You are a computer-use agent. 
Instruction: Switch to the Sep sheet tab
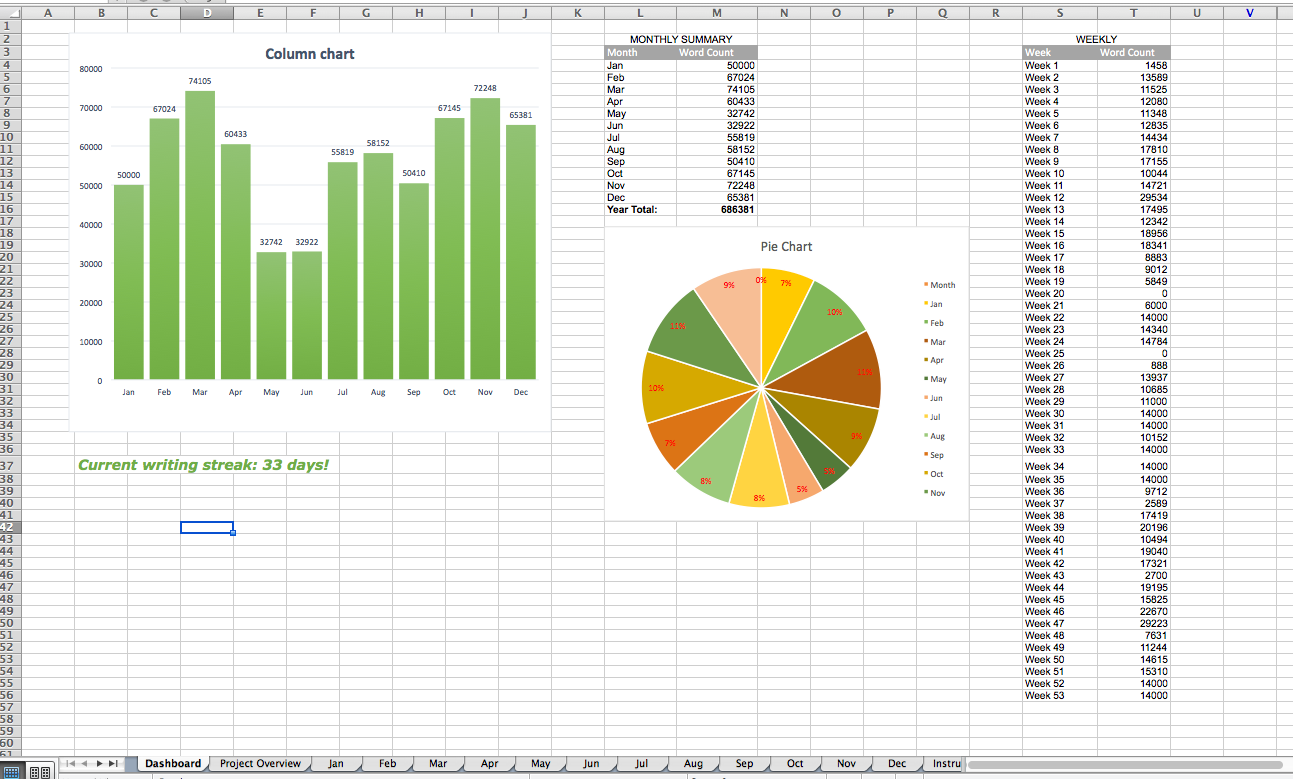pos(744,764)
